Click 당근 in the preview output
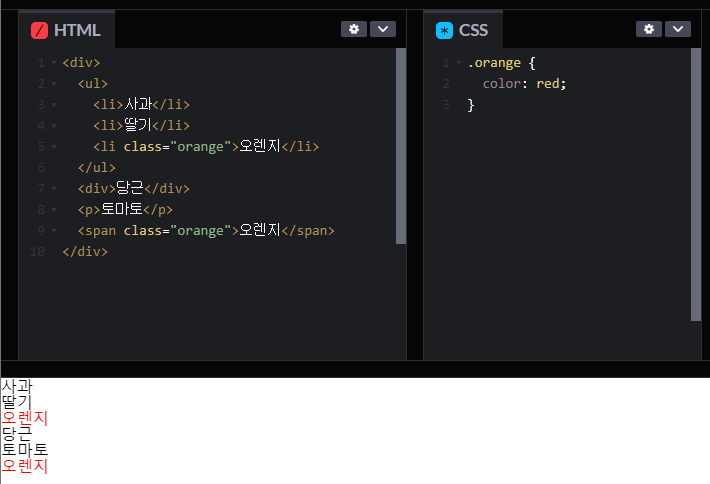710x484 pixels. point(17,434)
